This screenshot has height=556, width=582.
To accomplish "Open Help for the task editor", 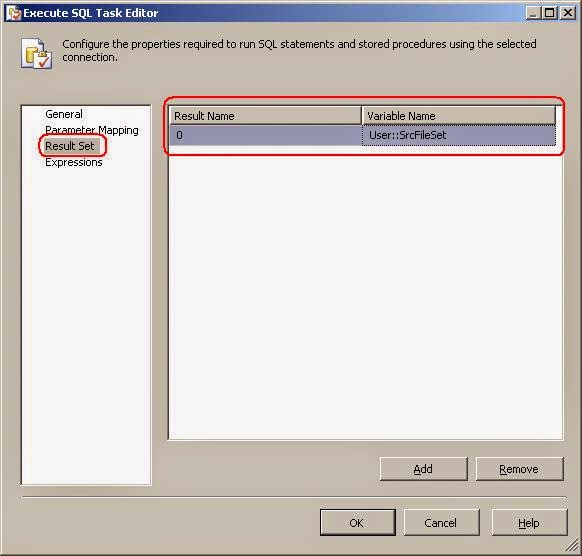I will [529, 523].
